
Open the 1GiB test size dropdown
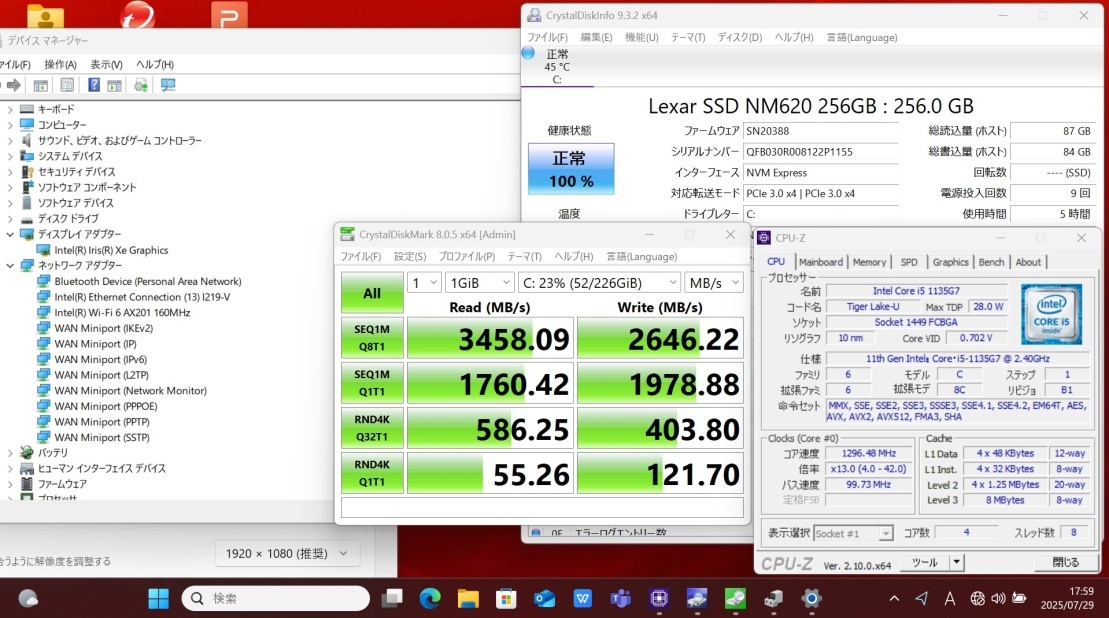(480, 283)
